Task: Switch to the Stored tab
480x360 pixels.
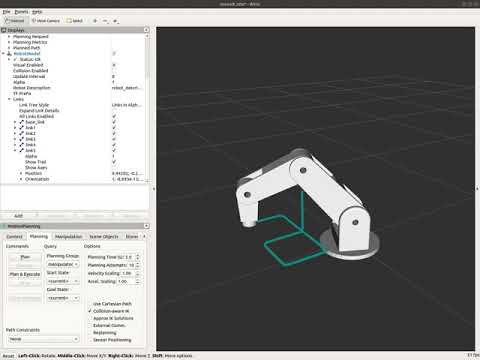Action: (x=132, y=236)
